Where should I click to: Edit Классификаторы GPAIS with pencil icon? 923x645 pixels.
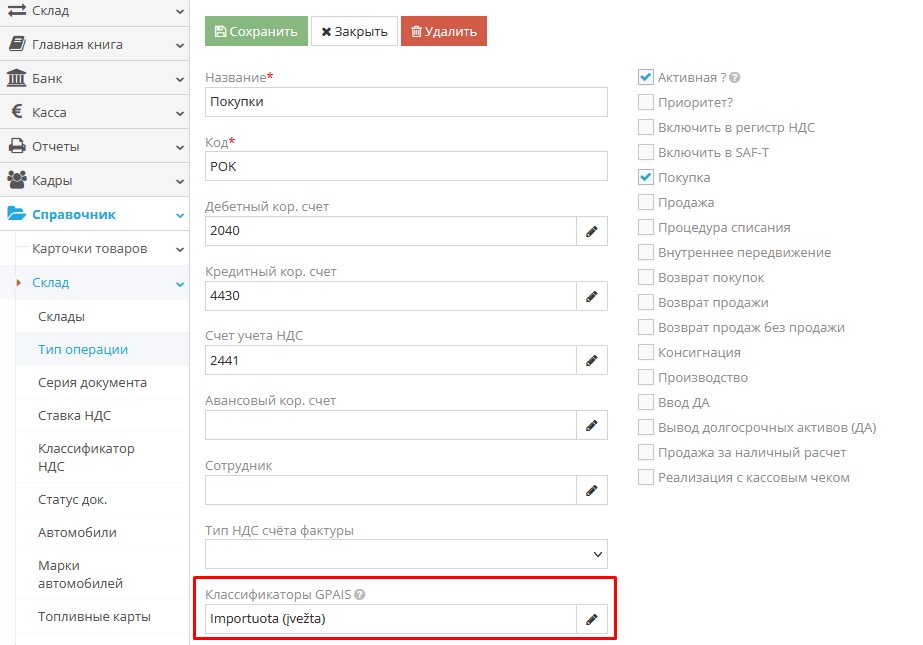[x=591, y=619]
